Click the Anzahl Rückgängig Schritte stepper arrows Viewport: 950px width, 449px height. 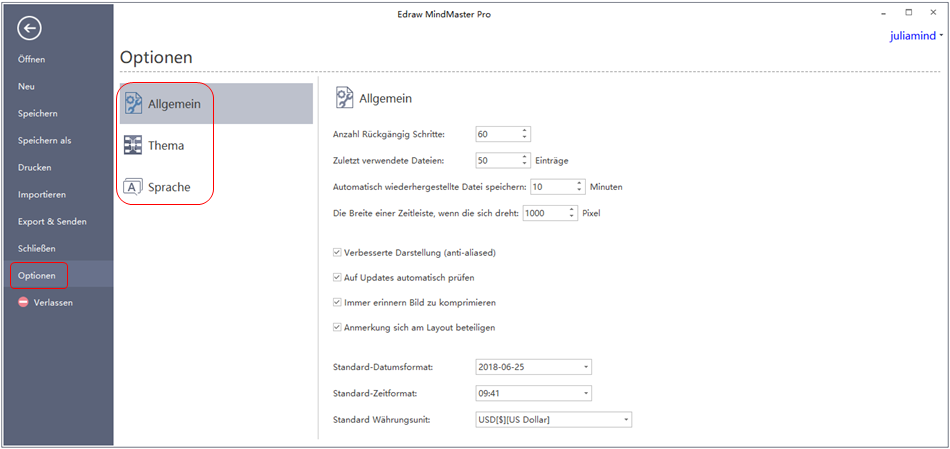pyautogui.click(x=525, y=134)
